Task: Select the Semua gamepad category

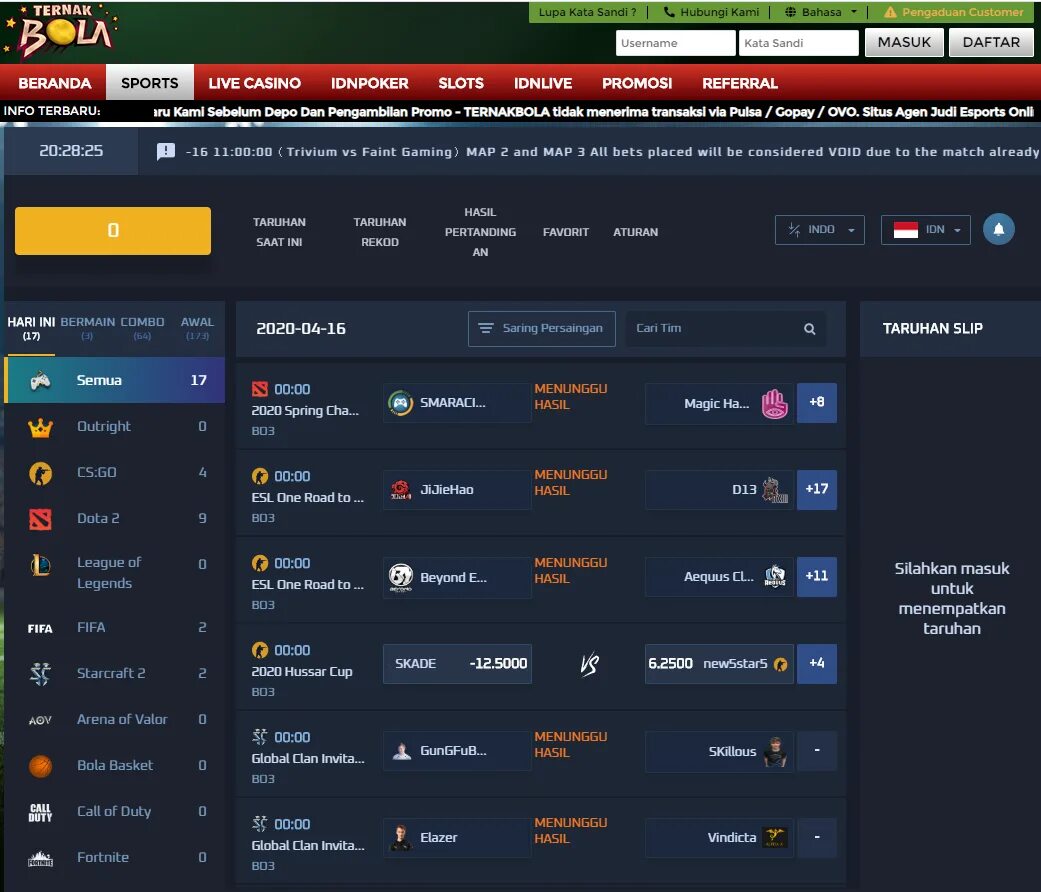Action: tap(40, 380)
